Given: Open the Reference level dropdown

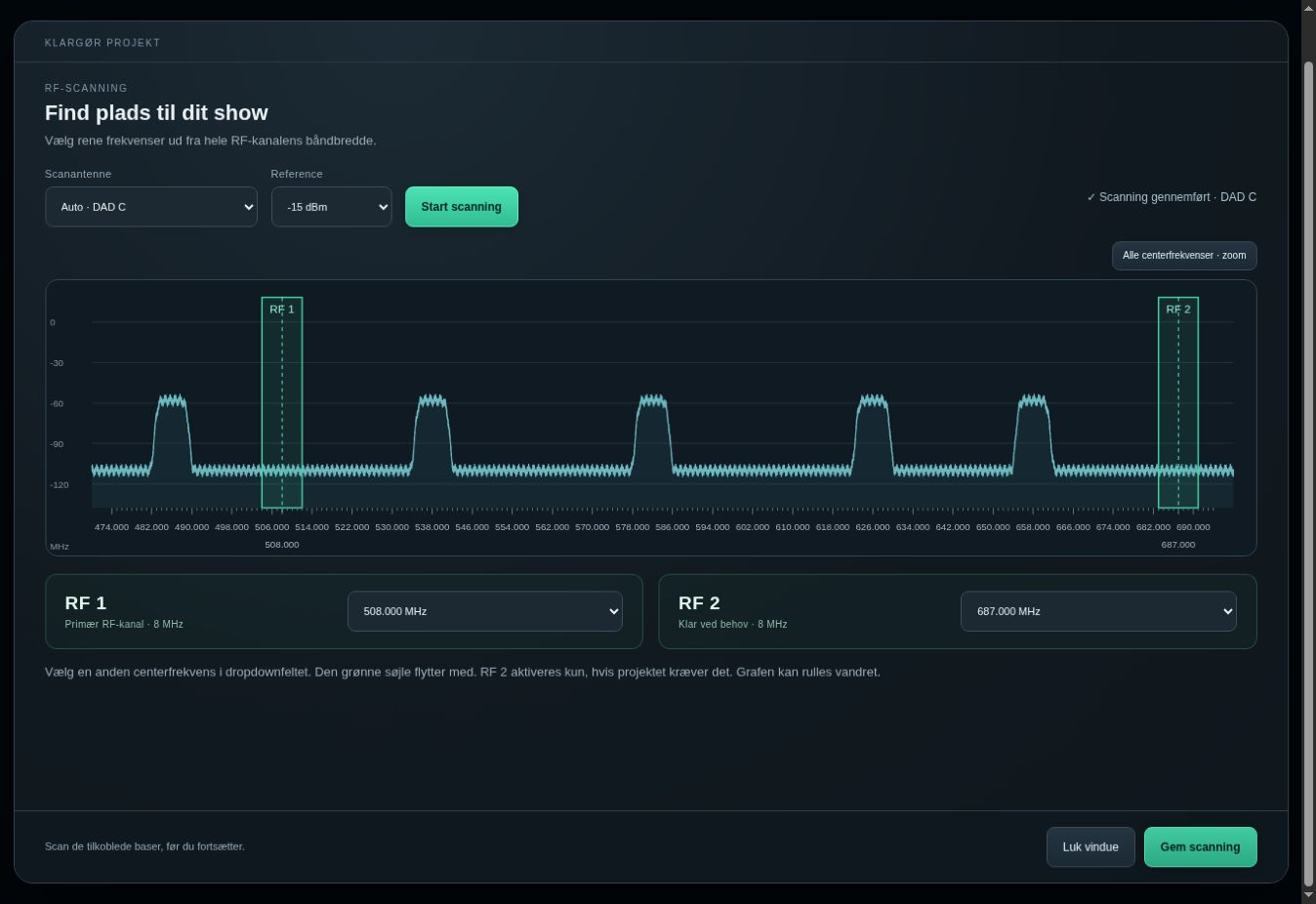Looking at the screenshot, I should [331, 207].
